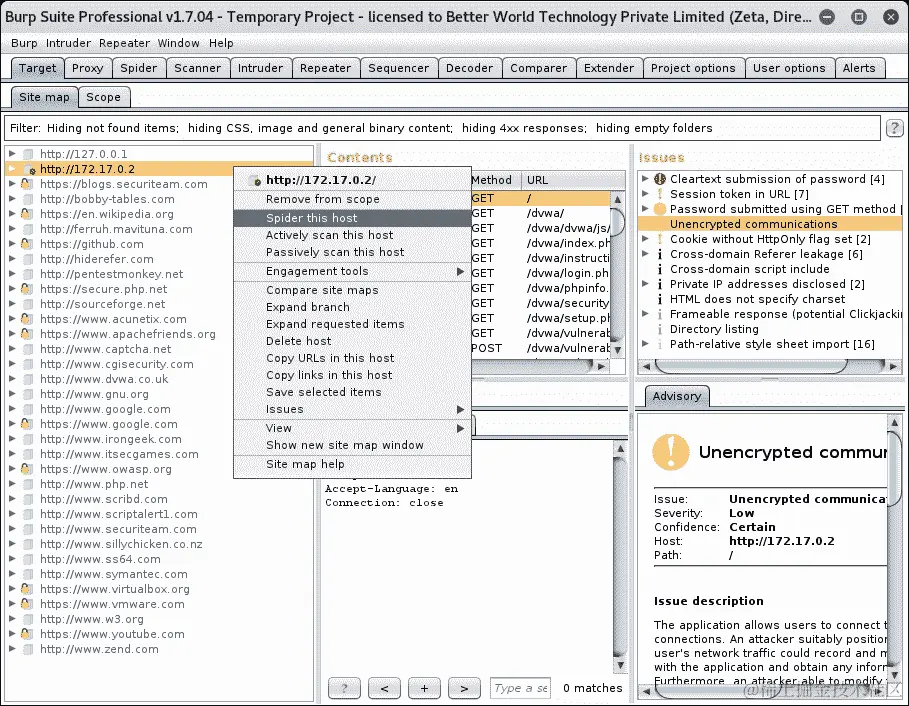Expand the Cleartext submission of password issue
909x706 pixels.
[x=645, y=179]
